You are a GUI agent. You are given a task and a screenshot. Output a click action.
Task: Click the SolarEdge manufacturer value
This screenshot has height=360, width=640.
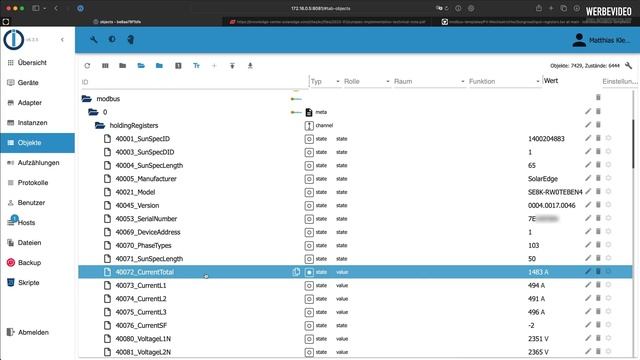542,179
